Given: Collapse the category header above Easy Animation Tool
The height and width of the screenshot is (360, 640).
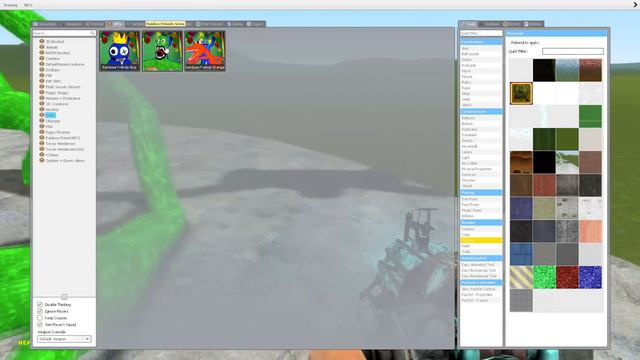Looking at the screenshot, I should (x=481, y=258).
